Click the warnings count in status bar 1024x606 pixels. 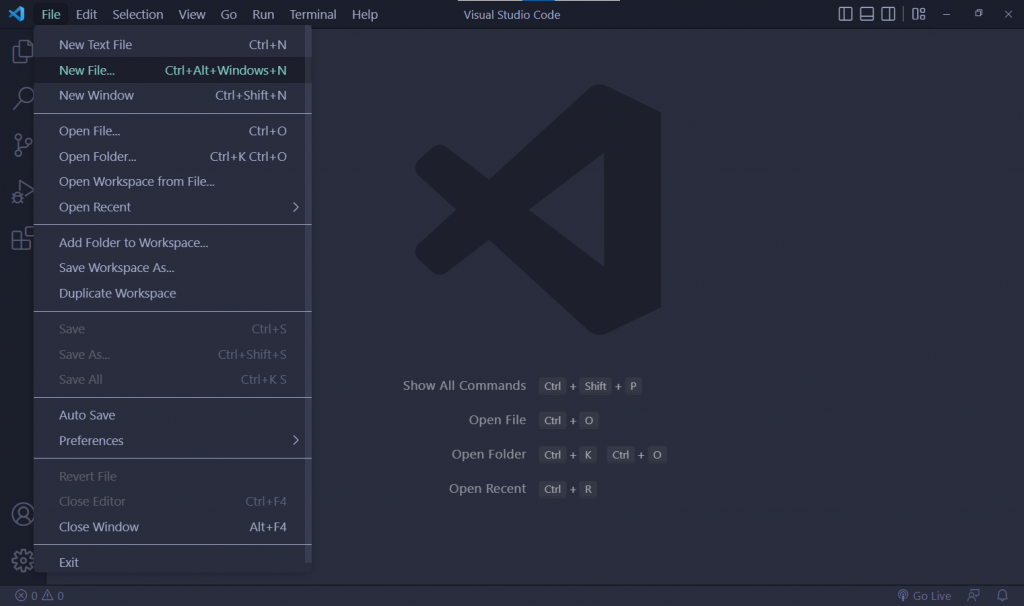point(53,596)
